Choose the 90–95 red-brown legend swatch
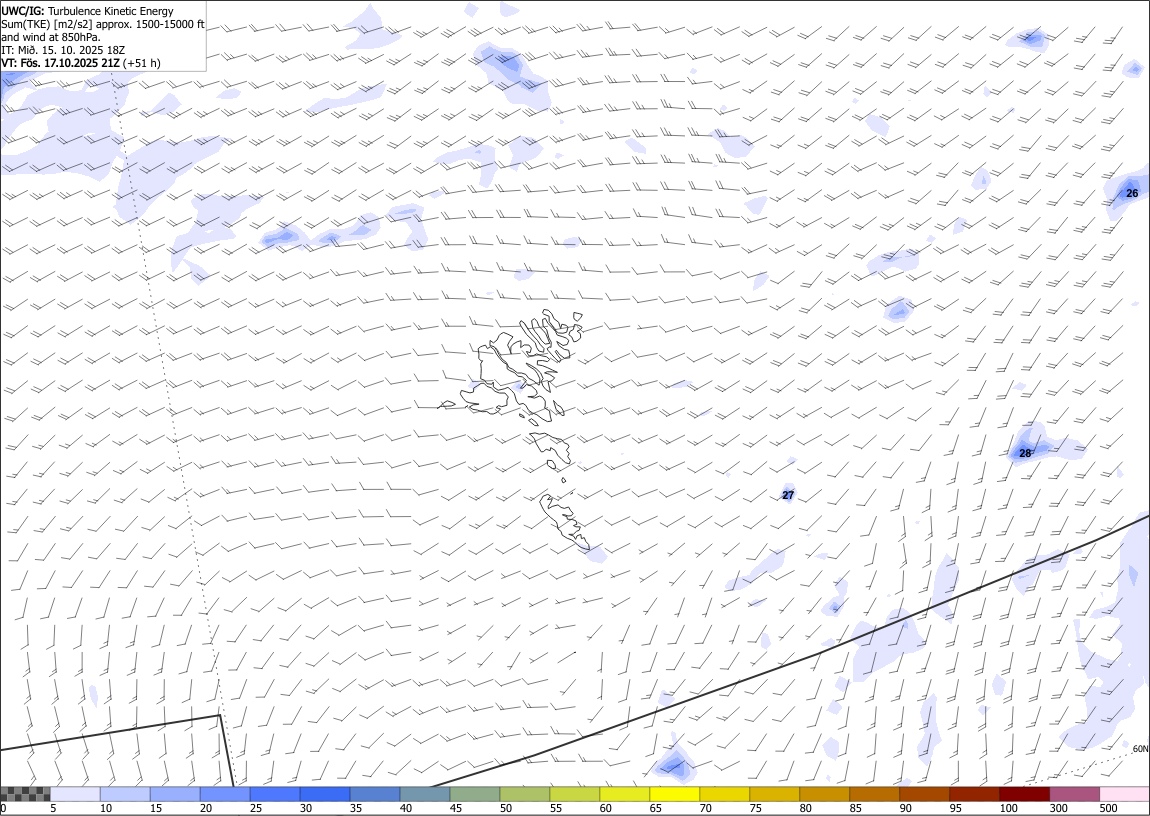The width and height of the screenshot is (1150, 816). pos(924,794)
